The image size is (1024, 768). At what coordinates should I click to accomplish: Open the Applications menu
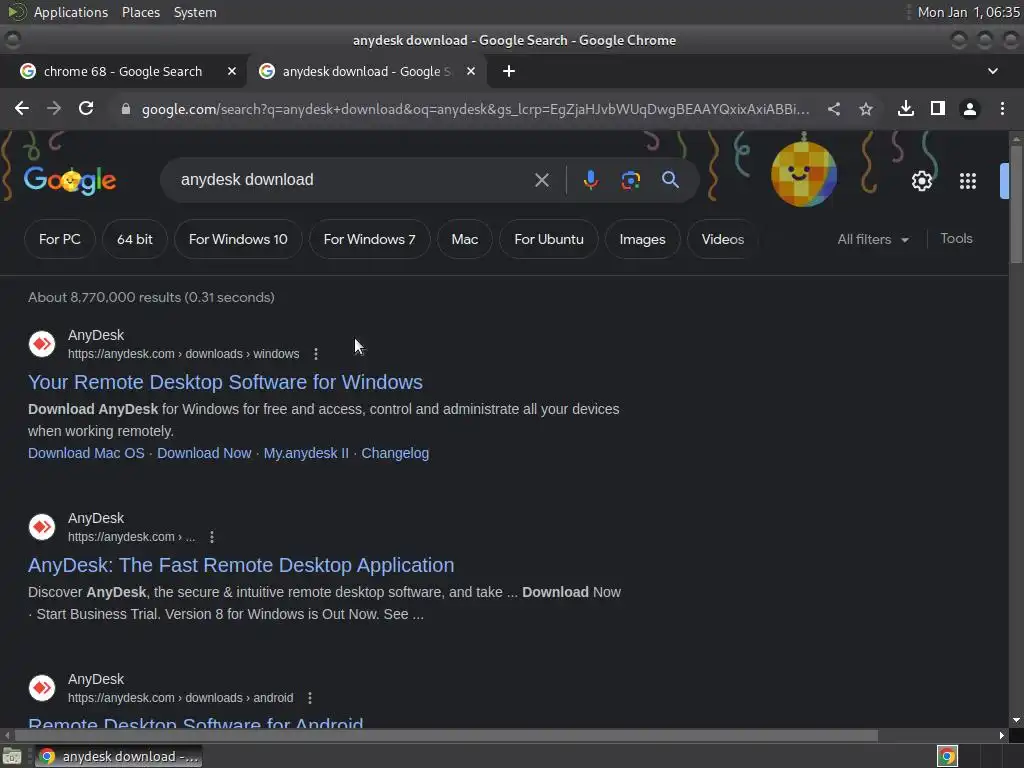tap(71, 12)
